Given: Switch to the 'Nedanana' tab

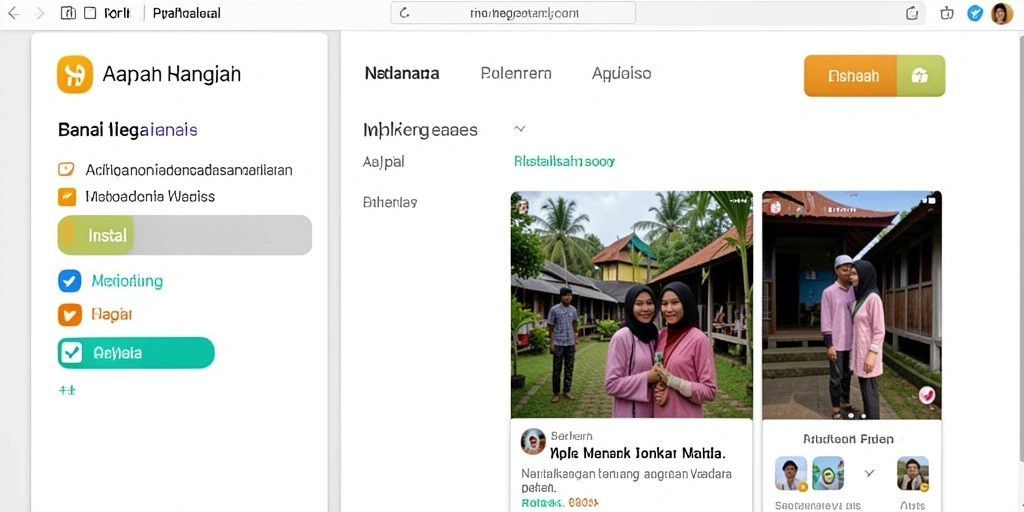Looking at the screenshot, I should pyautogui.click(x=402, y=73).
